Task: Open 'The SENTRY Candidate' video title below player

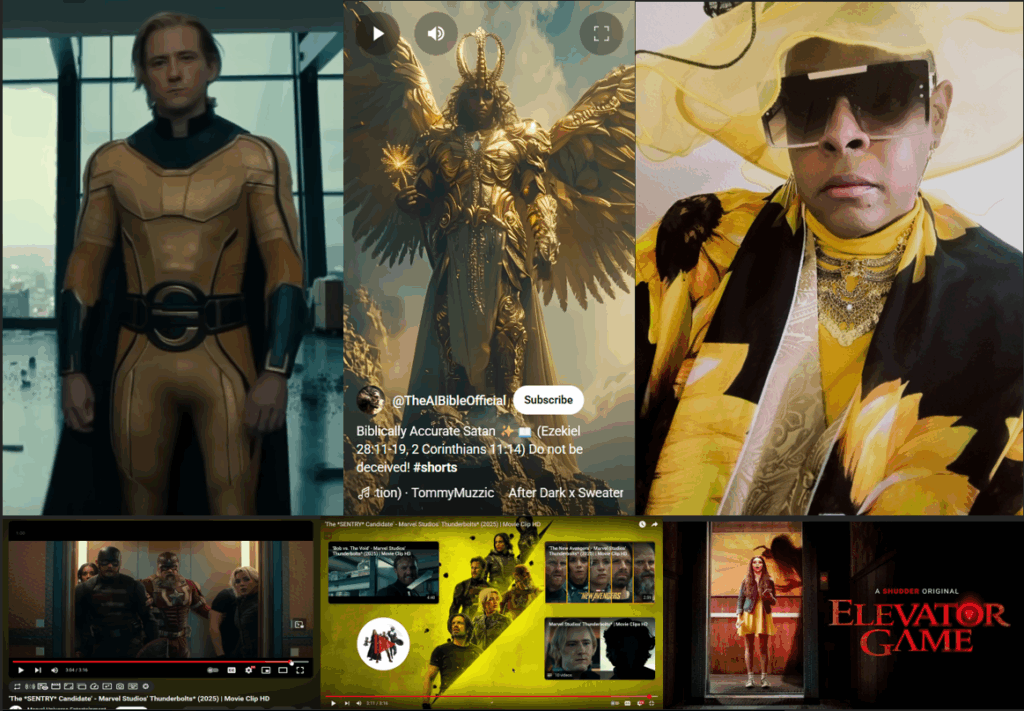Action: click(x=139, y=699)
